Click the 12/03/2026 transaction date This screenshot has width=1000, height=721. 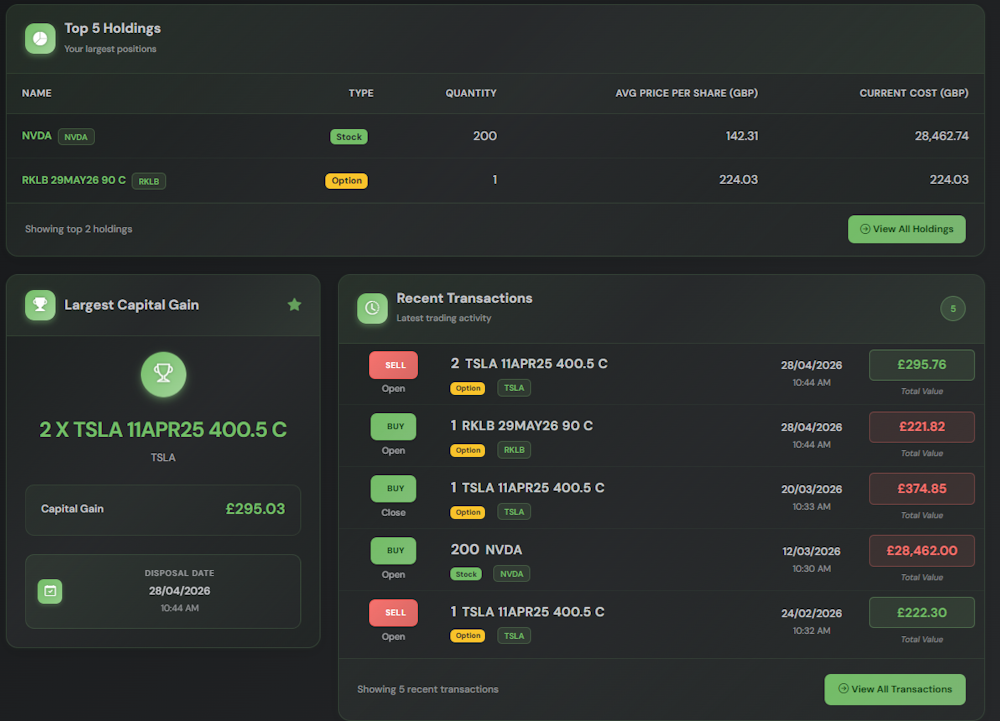tap(812, 551)
